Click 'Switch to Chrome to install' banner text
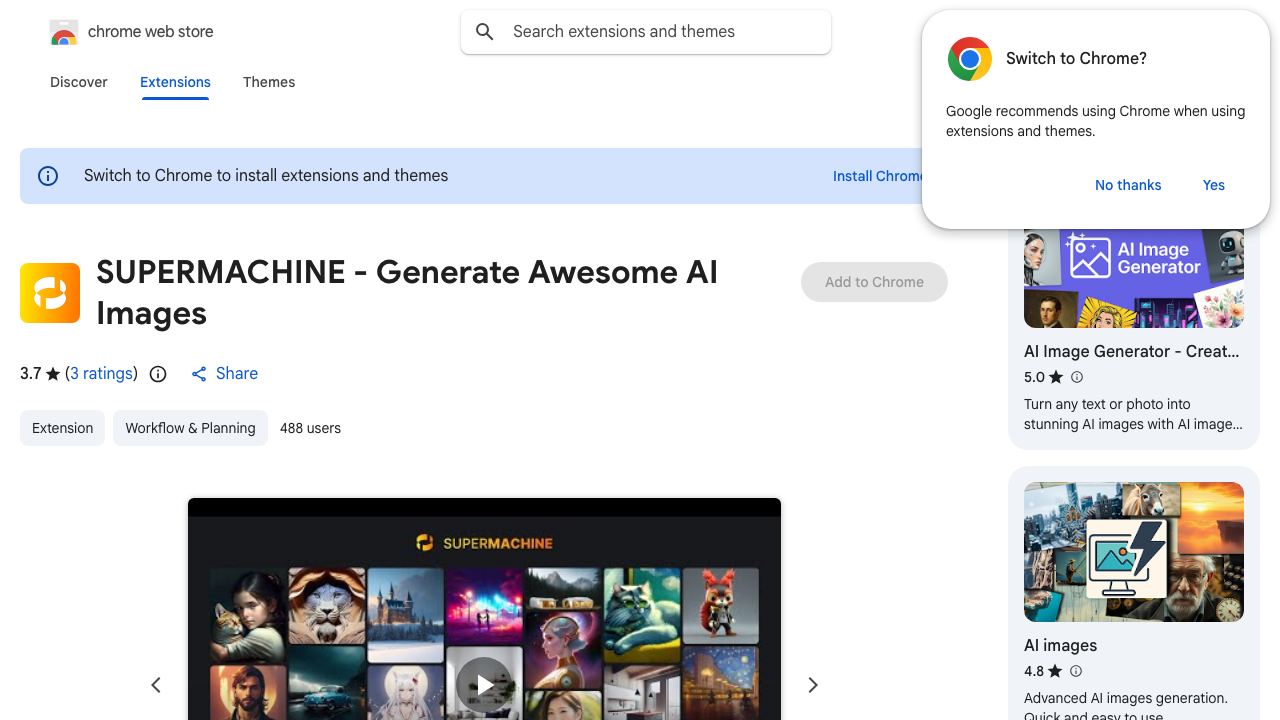The image size is (1280, 720). 266,176
